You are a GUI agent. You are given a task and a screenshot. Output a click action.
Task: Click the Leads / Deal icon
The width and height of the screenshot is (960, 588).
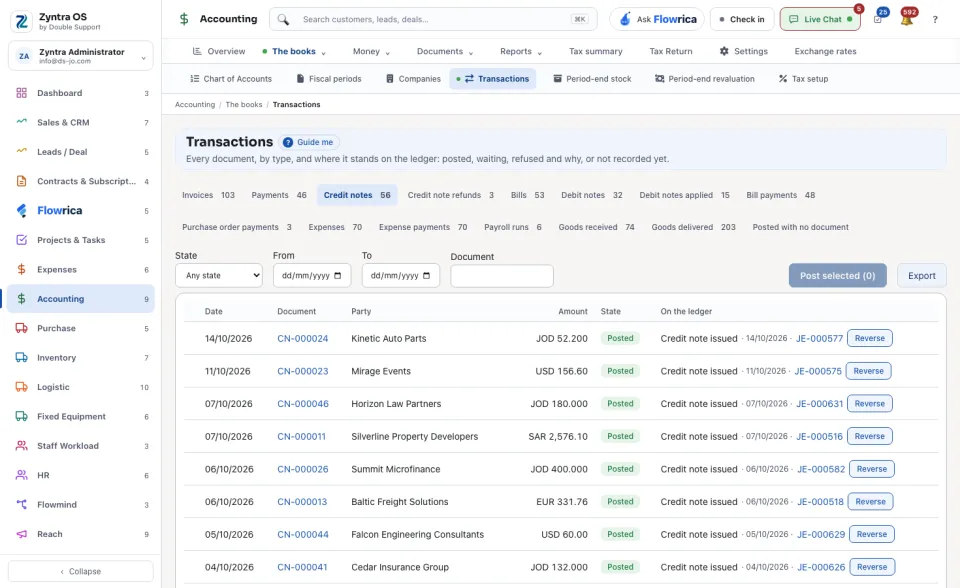pyautogui.click(x=21, y=152)
